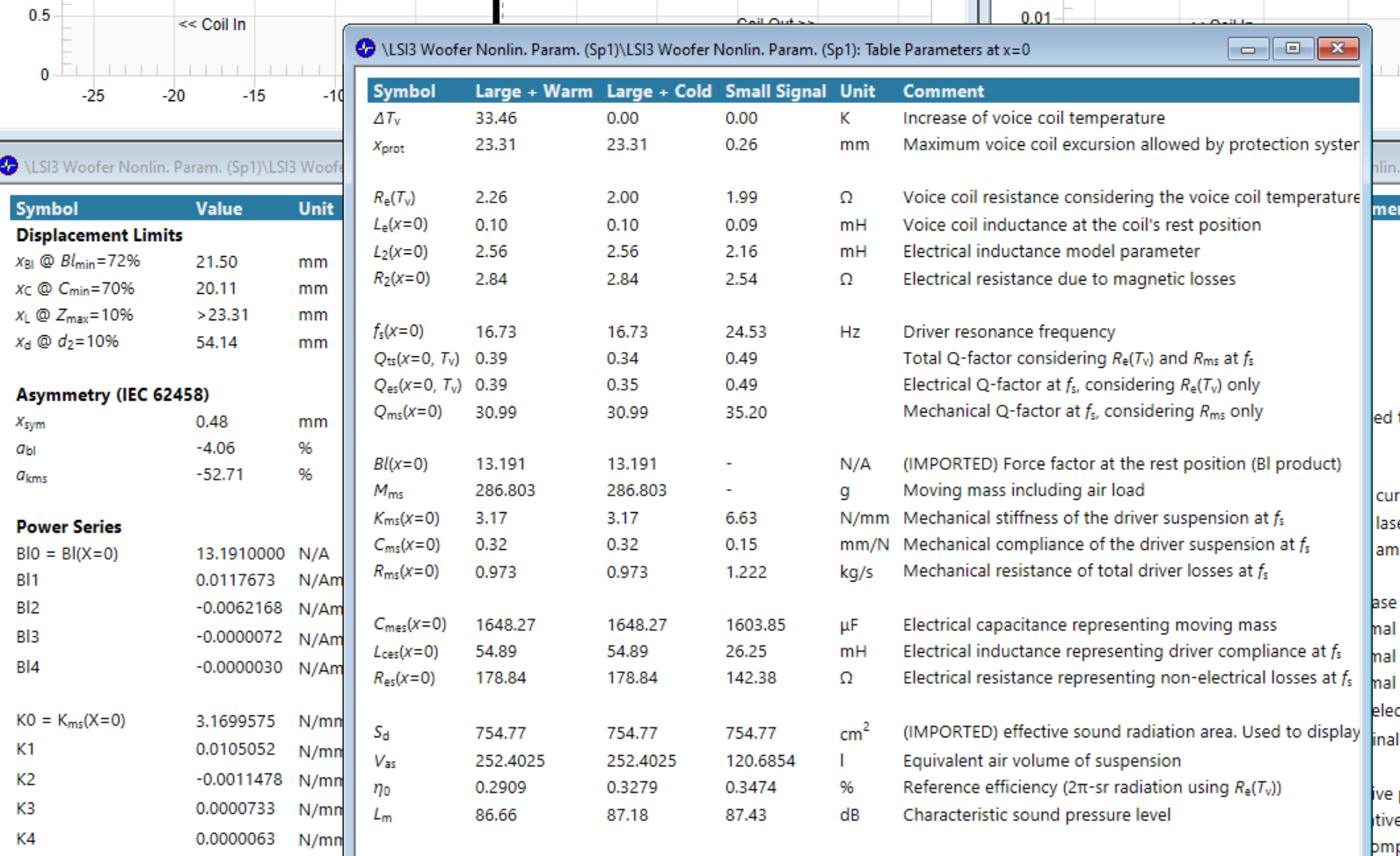The width and height of the screenshot is (1400, 856).
Task: Click the Sd unit cm² cell
Action: pos(854,732)
